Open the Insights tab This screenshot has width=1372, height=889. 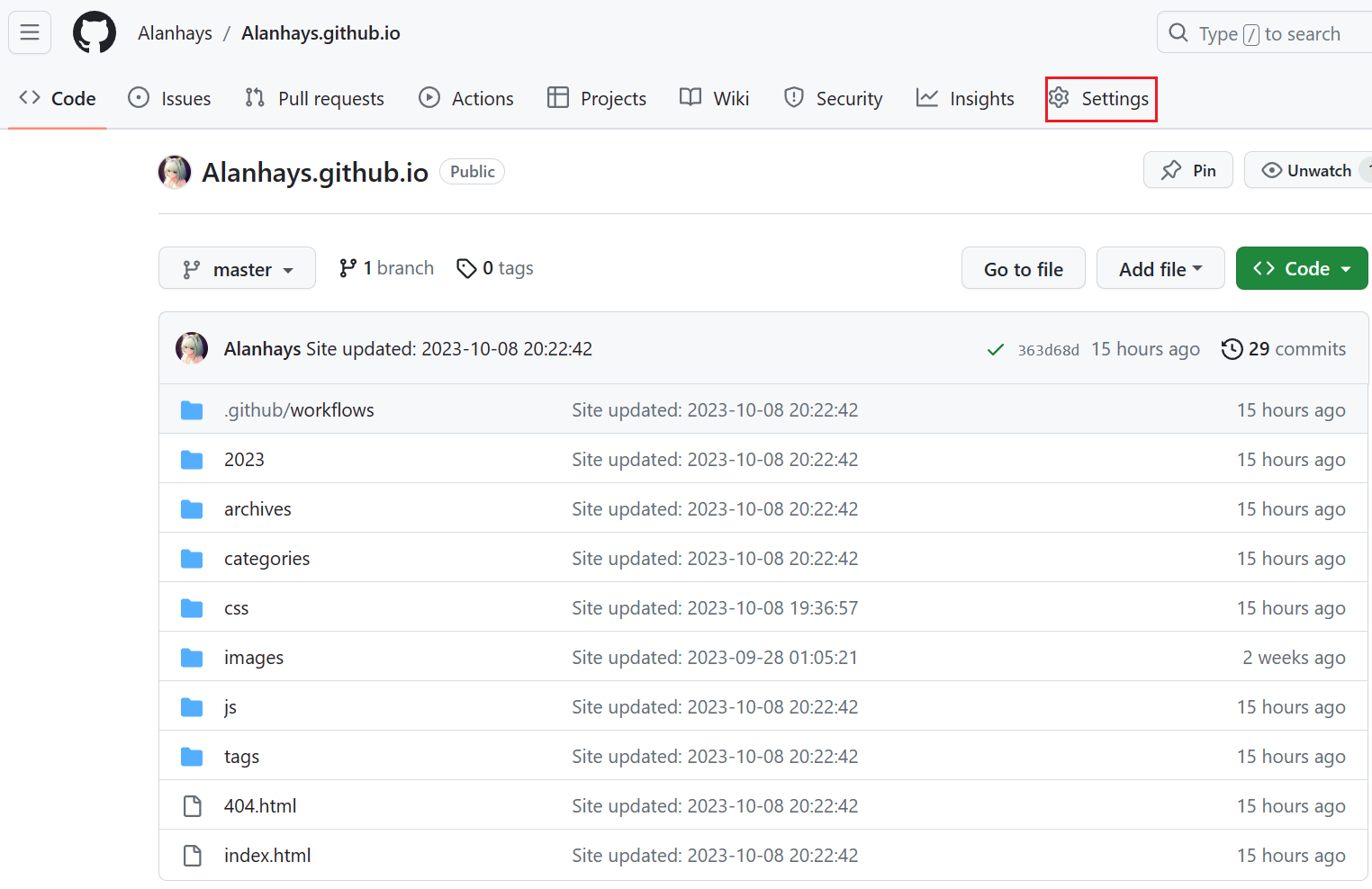click(965, 98)
